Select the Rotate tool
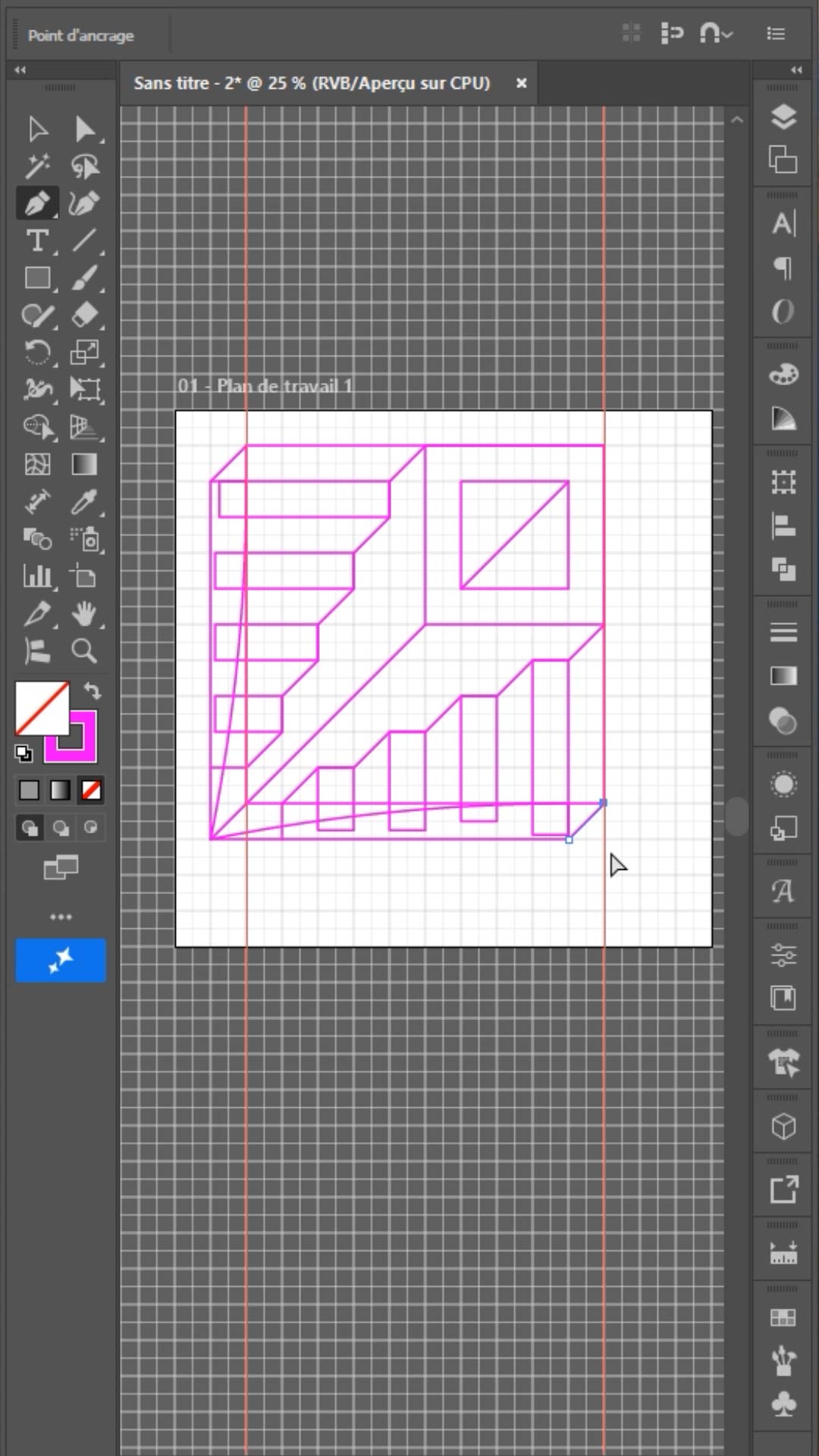Image resolution: width=819 pixels, height=1456 pixels. click(37, 352)
